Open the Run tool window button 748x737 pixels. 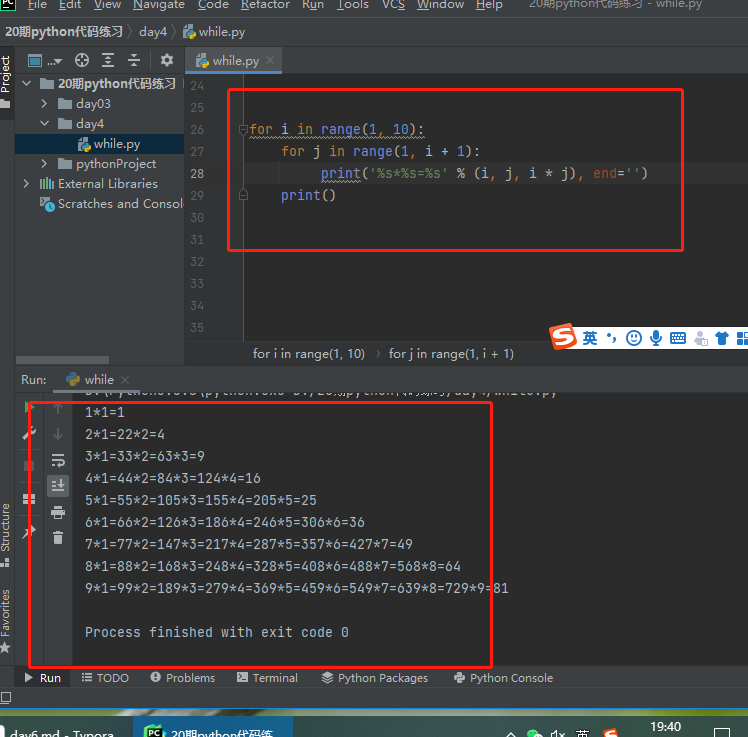tap(42, 678)
